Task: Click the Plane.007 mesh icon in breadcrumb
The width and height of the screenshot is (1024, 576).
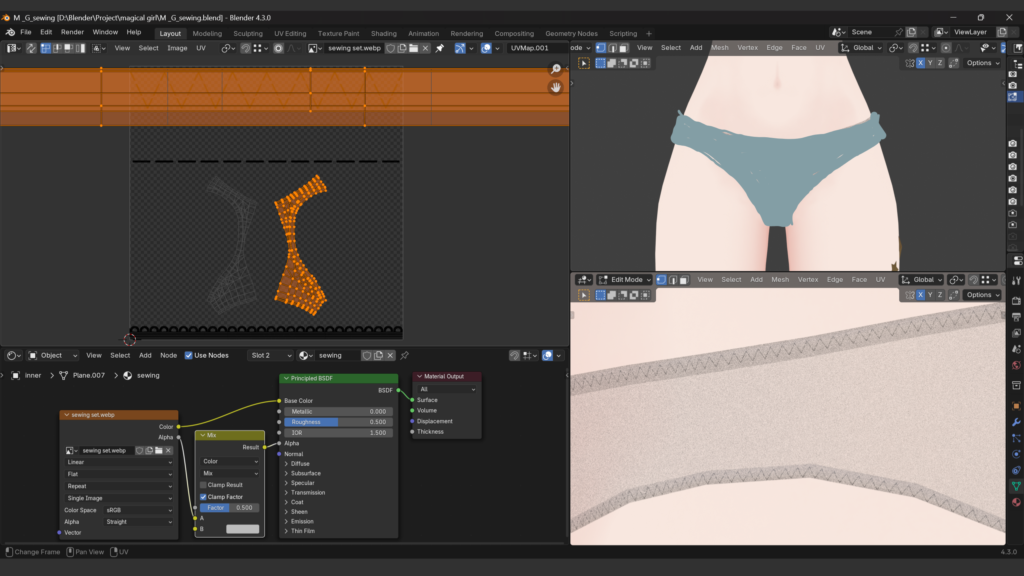Action: [64, 376]
